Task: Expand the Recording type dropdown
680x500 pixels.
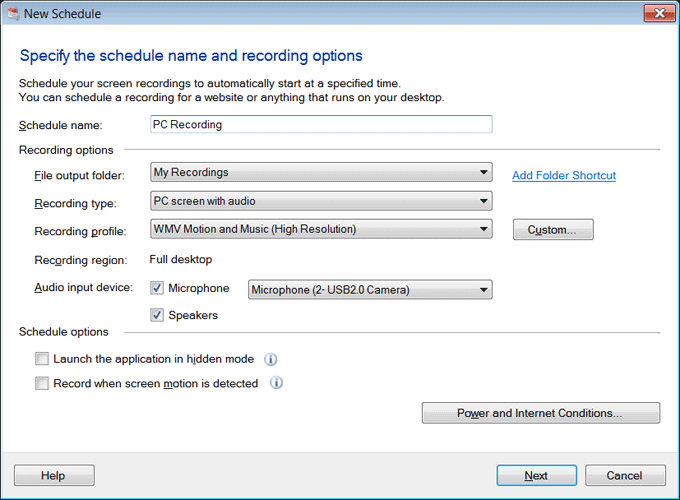Action: pyautogui.click(x=321, y=201)
